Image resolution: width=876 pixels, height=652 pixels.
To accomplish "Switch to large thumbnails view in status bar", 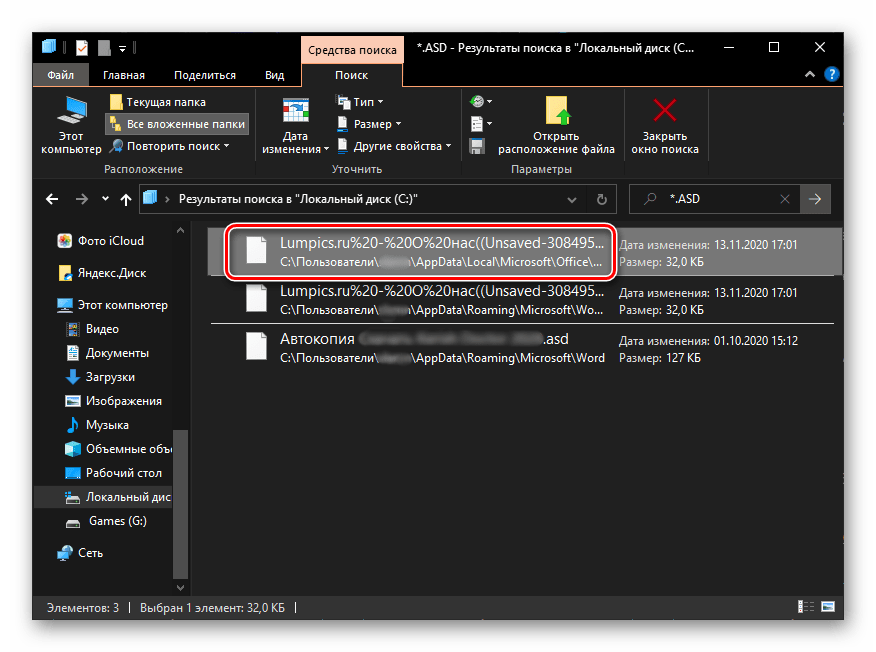I will pos(826,607).
